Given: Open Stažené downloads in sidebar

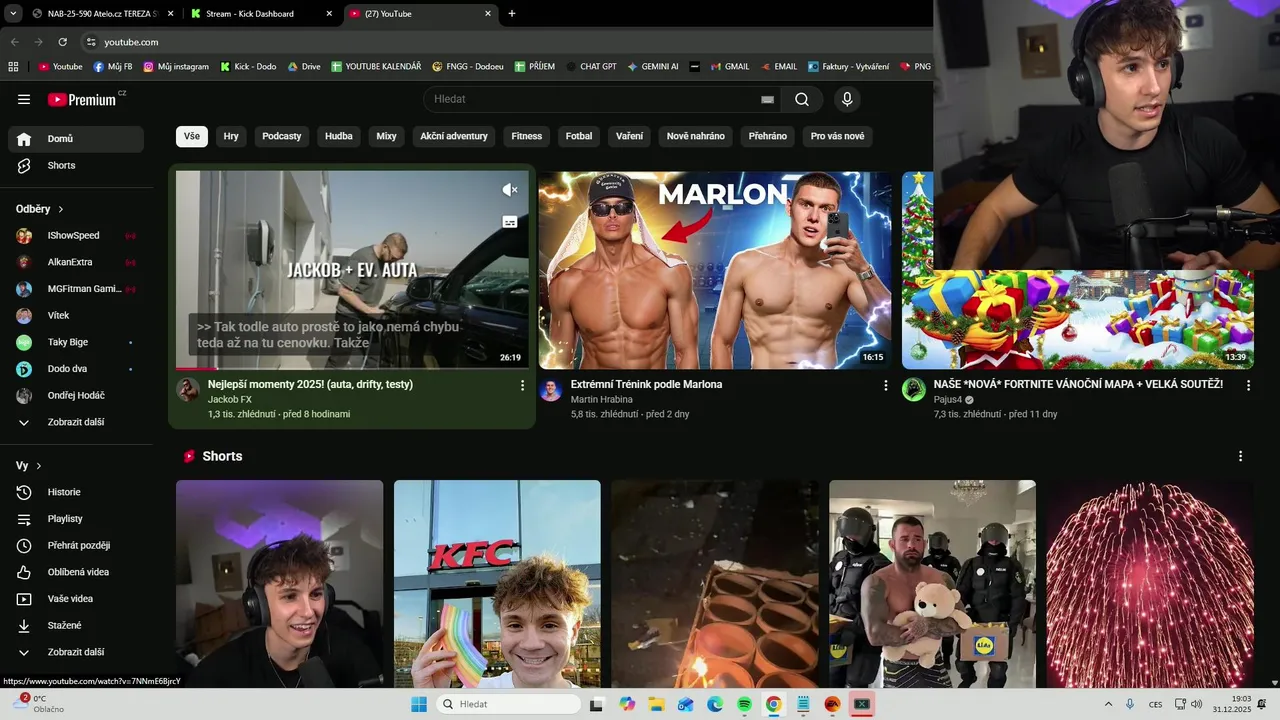Looking at the screenshot, I should (x=76, y=625).
